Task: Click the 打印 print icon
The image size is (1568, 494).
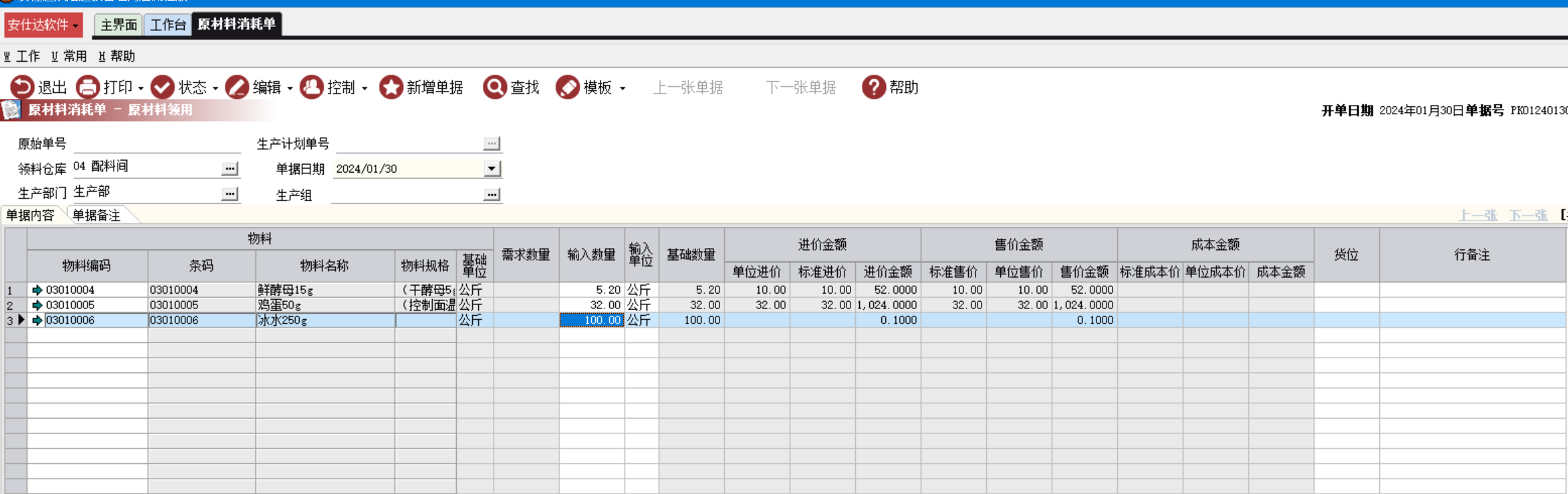Action: point(87,87)
